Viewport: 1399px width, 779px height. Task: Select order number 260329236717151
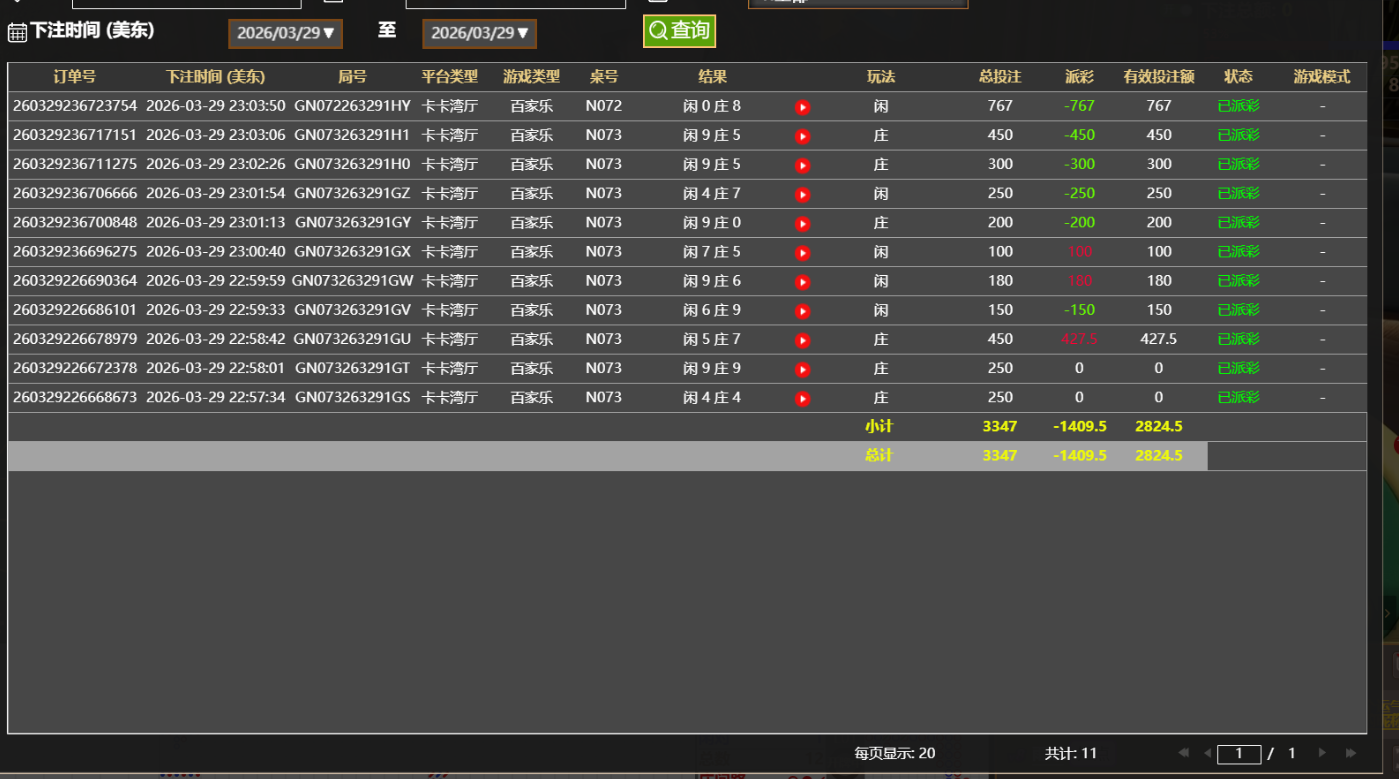pos(75,135)
